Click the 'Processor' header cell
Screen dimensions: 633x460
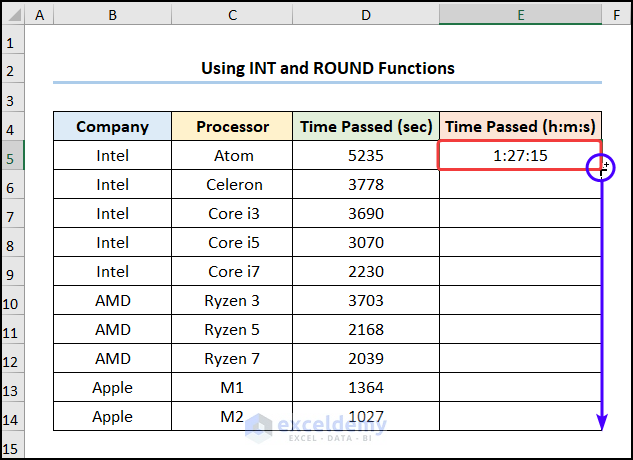(232, 127)
